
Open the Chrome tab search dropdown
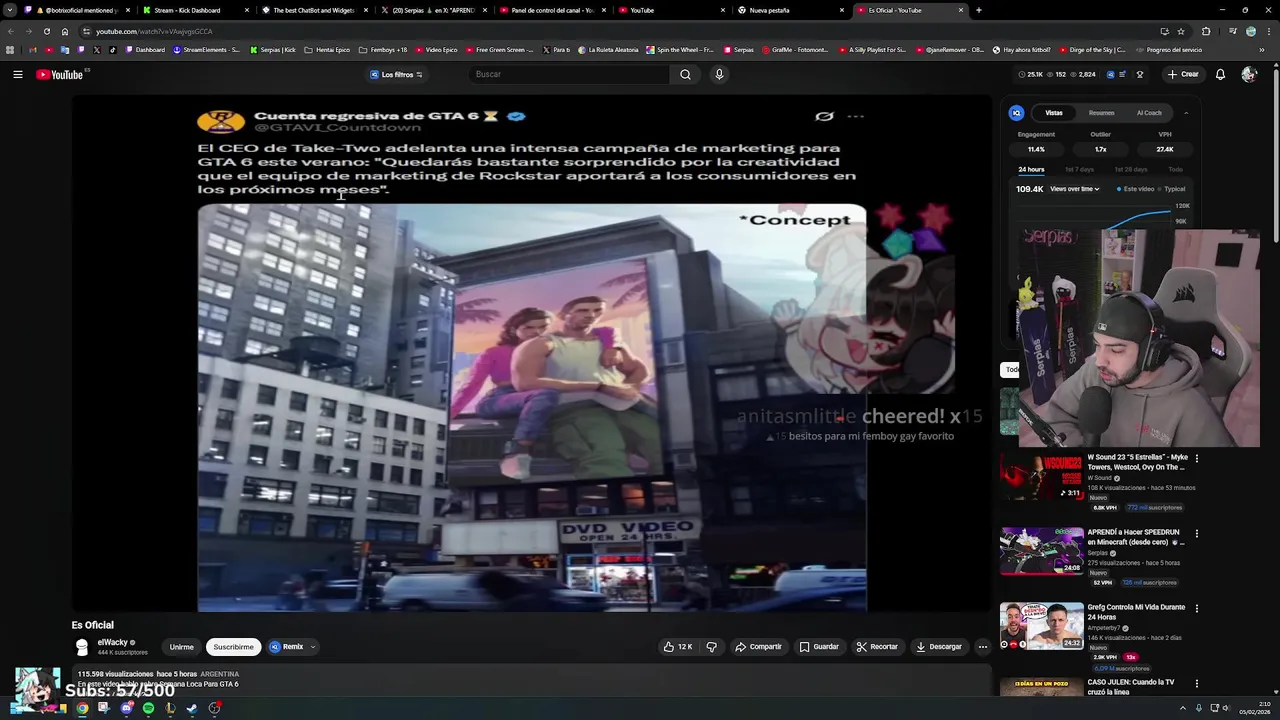[x=10, y=10]
